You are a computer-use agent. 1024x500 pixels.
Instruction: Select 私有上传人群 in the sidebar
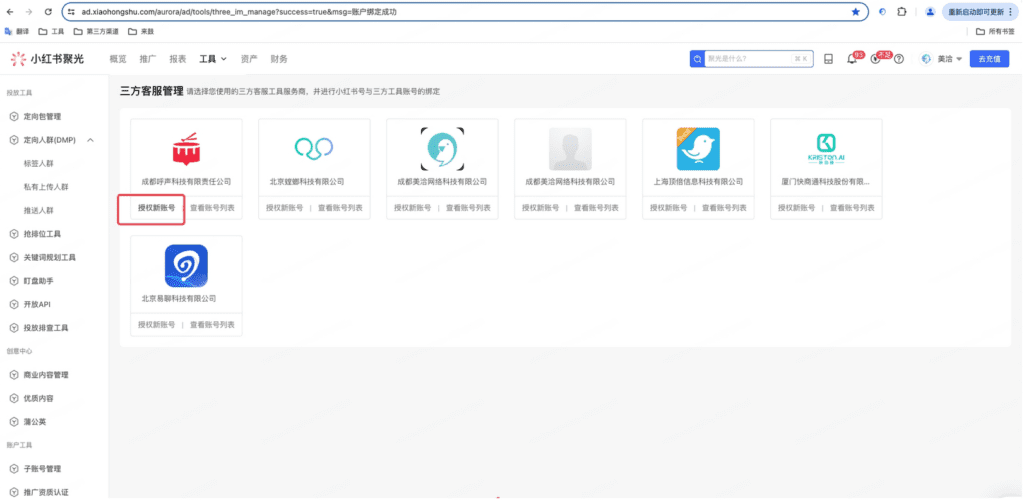46,187
